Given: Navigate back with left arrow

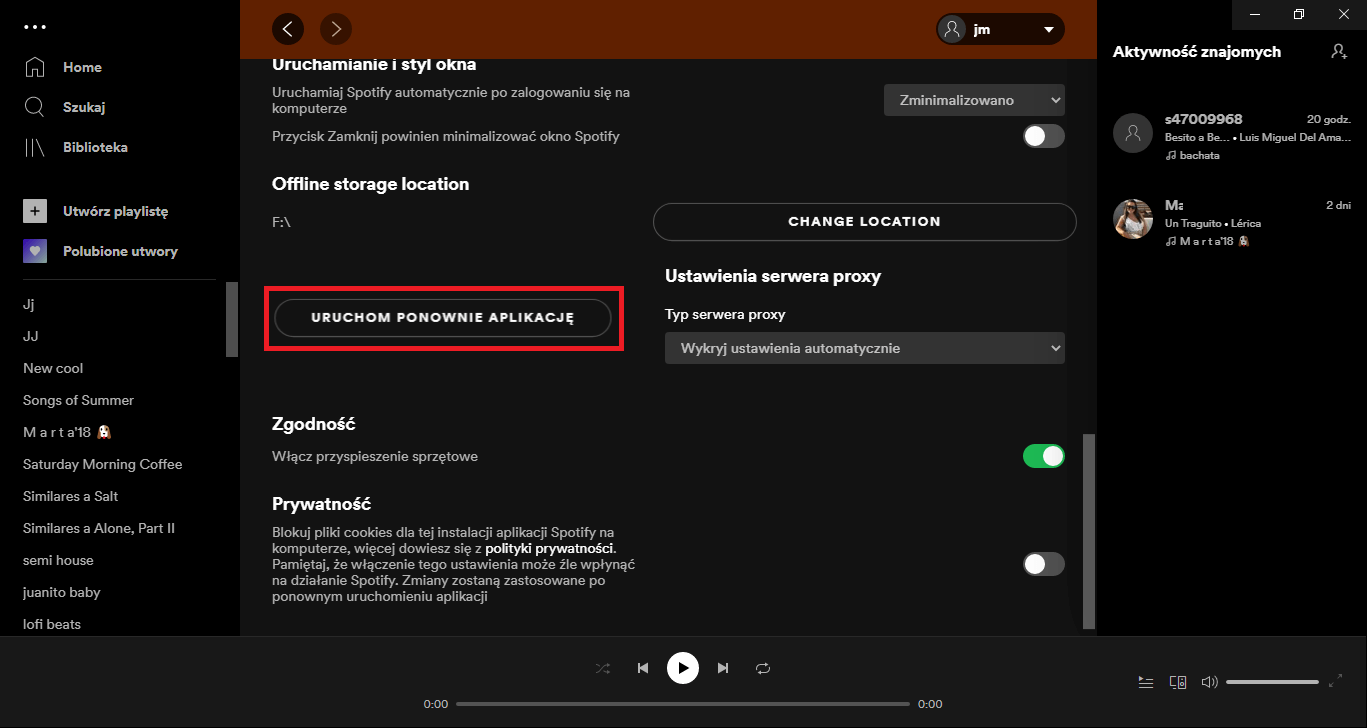Looking at the screenshot, I should 288,29.
